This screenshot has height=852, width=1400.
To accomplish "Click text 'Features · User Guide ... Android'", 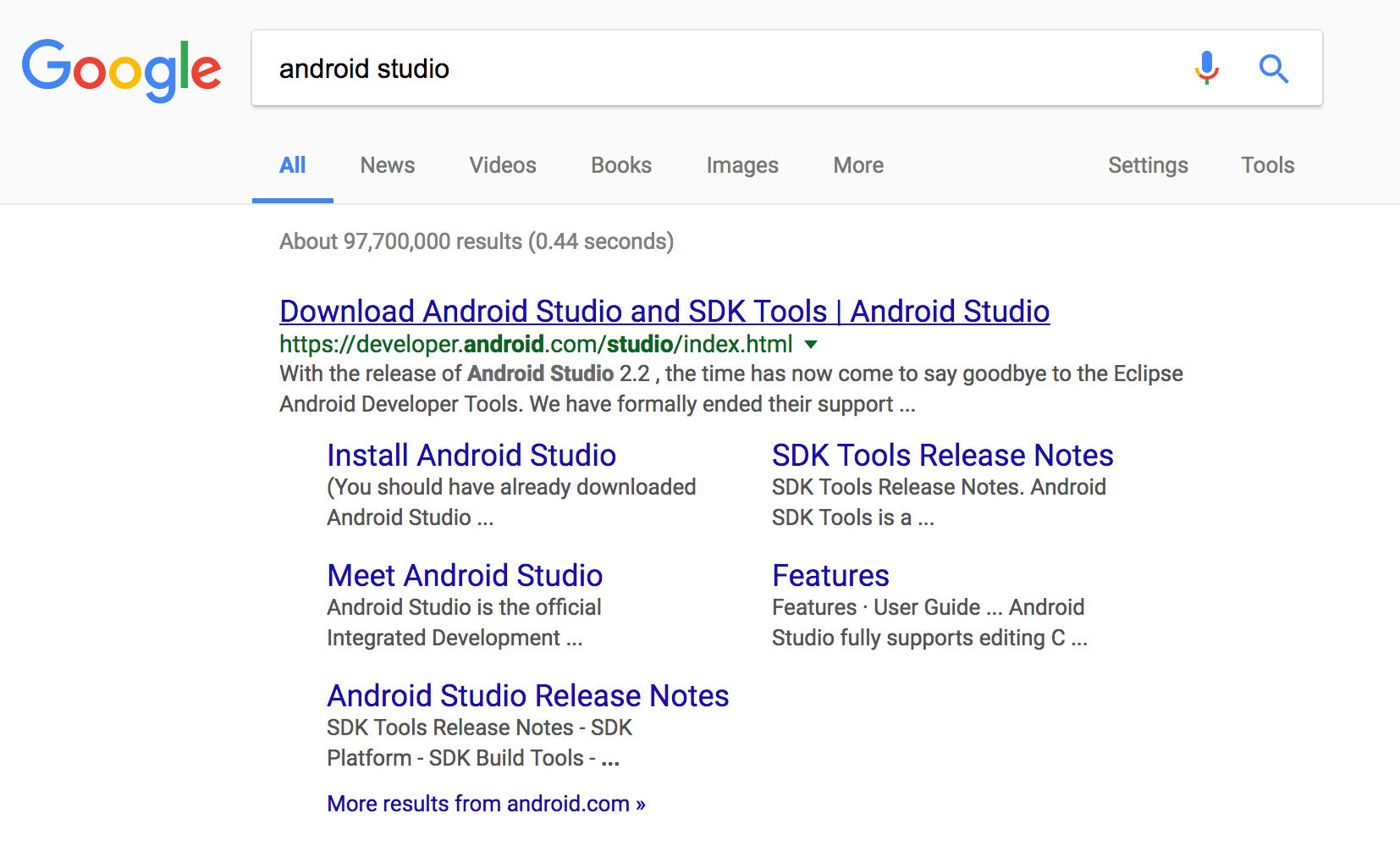I will coord(928,607).
